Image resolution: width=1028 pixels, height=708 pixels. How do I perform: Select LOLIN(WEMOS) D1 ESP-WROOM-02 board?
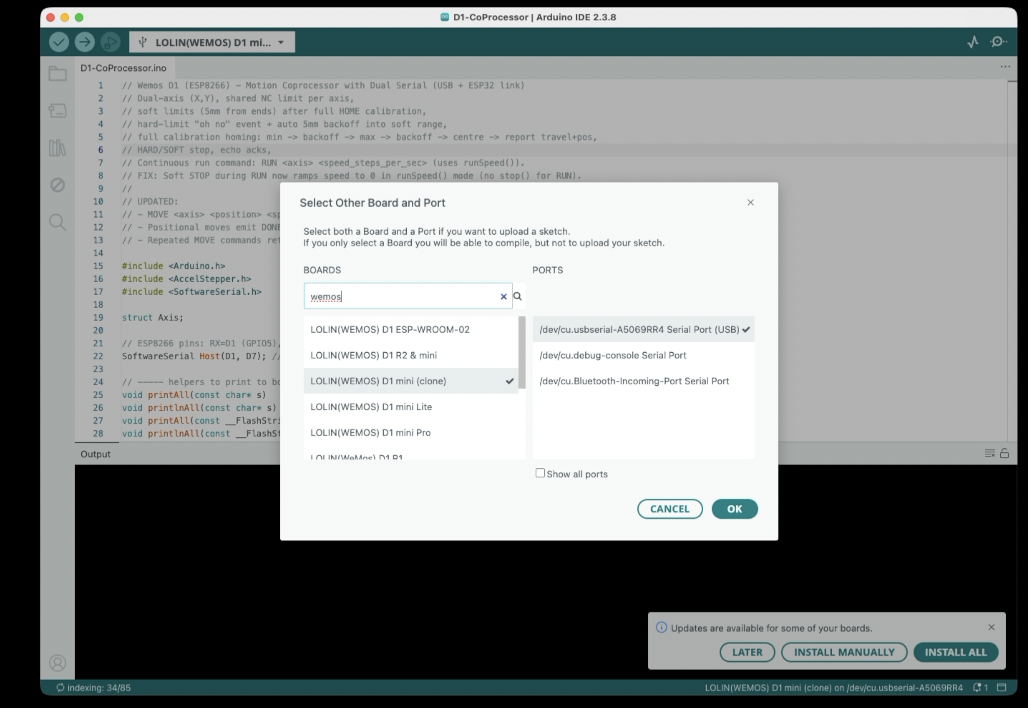pos(411,329)
